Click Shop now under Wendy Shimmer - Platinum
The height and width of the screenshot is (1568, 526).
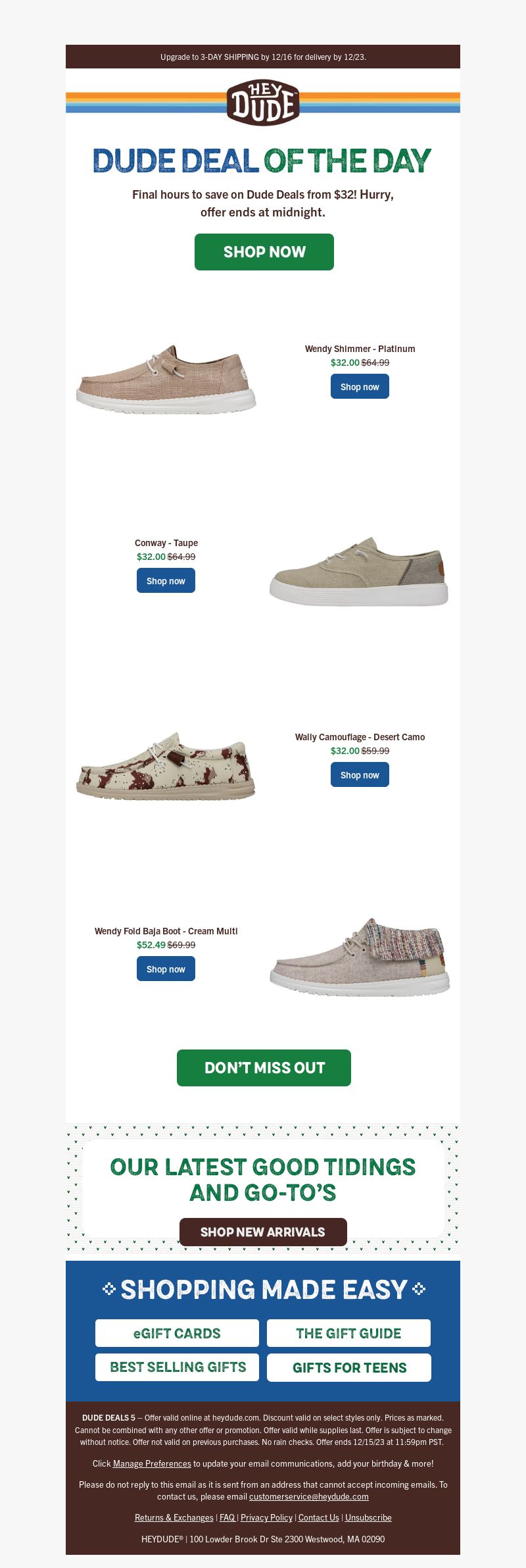[x=360, y=386]
